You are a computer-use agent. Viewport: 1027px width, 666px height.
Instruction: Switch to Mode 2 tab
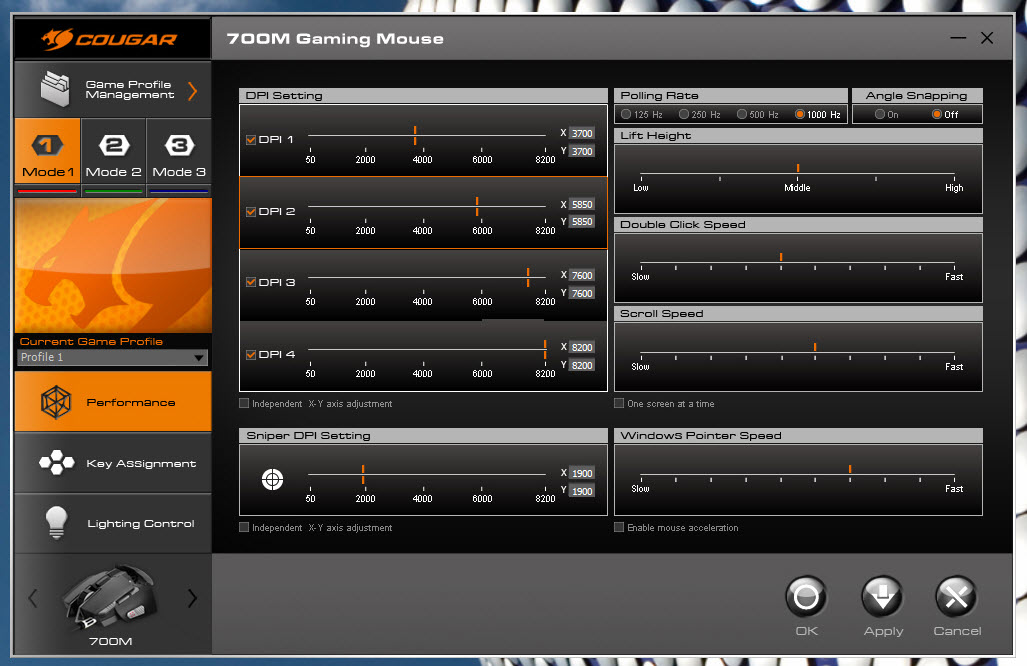click(113, 150)
